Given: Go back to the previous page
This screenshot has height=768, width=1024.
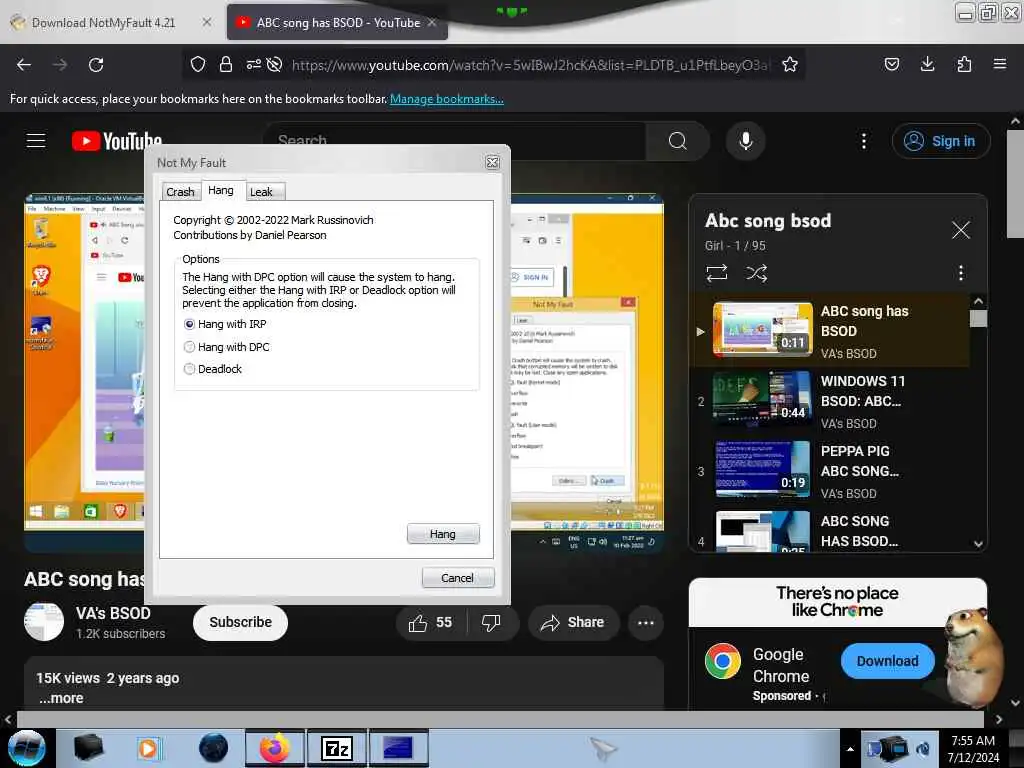Looking at the screenshot, I should [24, 64].
